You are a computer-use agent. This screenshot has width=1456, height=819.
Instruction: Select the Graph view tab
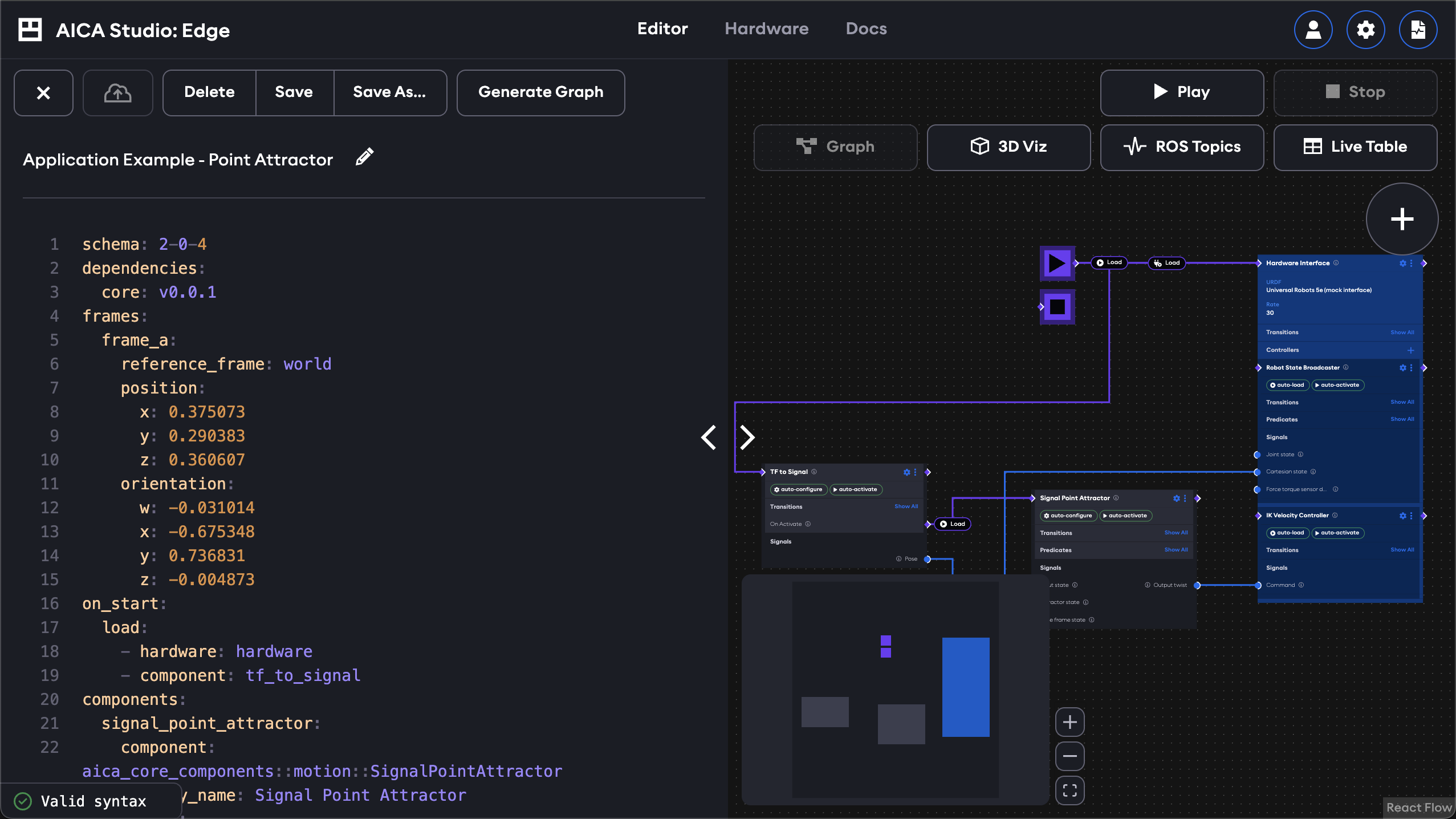coord(835,147)
